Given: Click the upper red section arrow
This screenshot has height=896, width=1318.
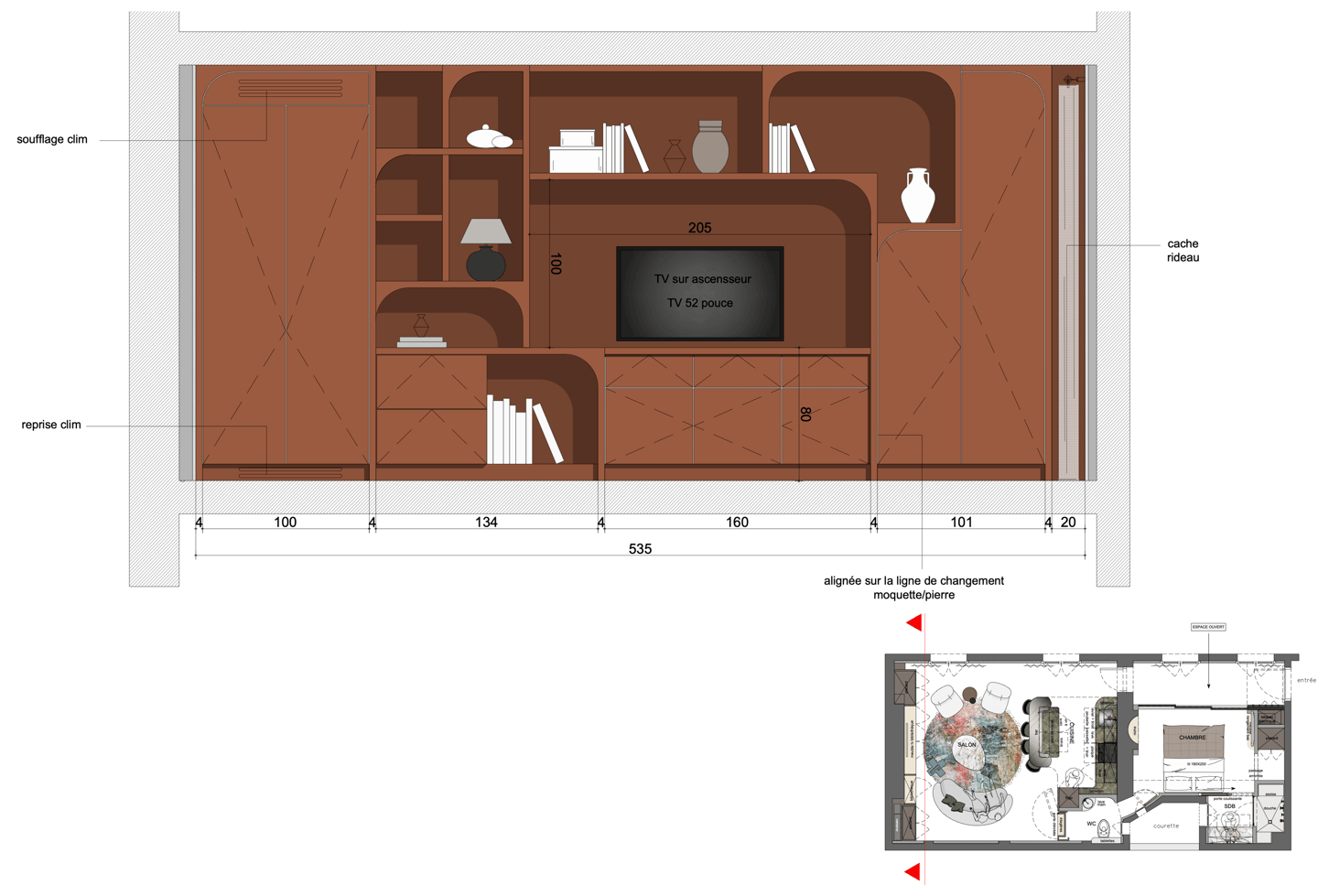Looking at the screenshot, I should tap(913, 623).
